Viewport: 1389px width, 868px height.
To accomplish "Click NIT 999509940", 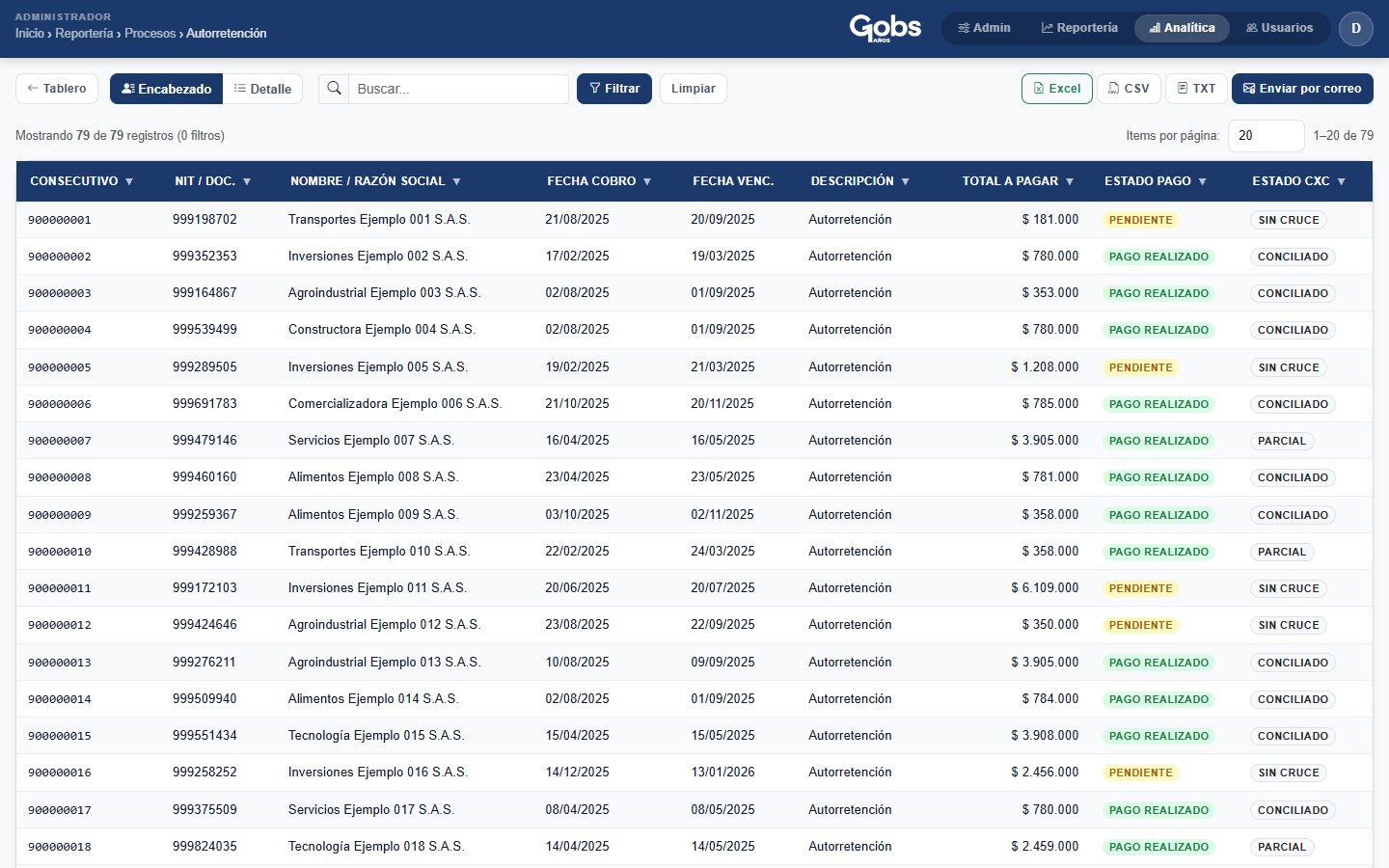I will pyautogui.click(x=204, y=699).
